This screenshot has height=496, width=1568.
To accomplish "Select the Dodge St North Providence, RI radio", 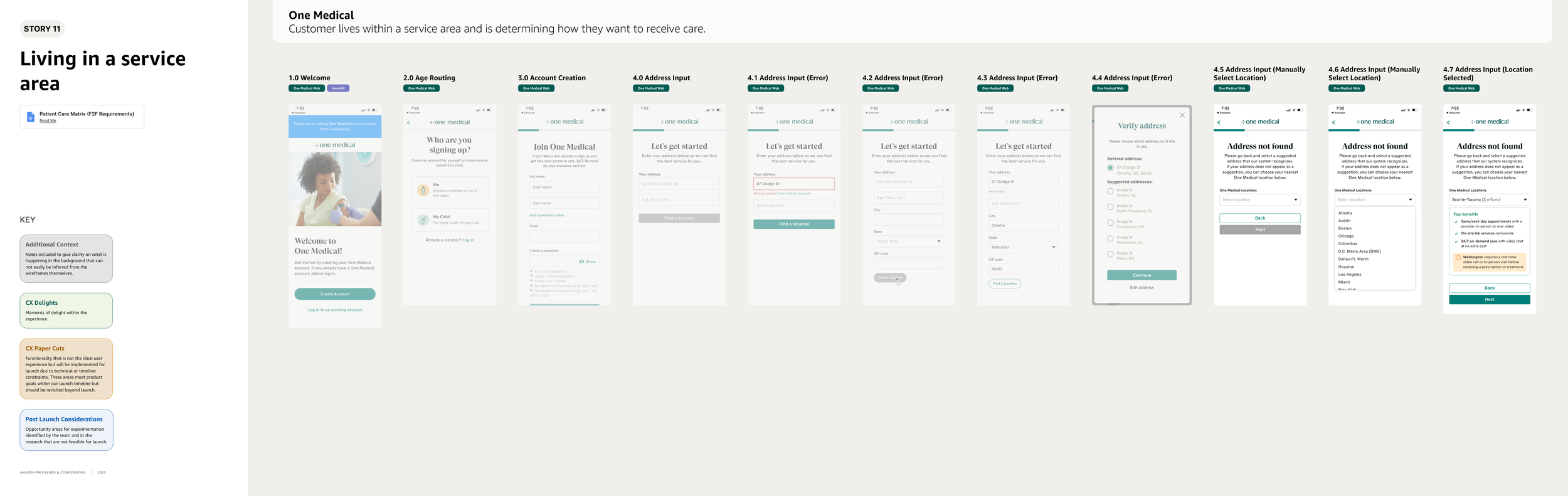I will pyautogui.click(x=1110, y=207).
